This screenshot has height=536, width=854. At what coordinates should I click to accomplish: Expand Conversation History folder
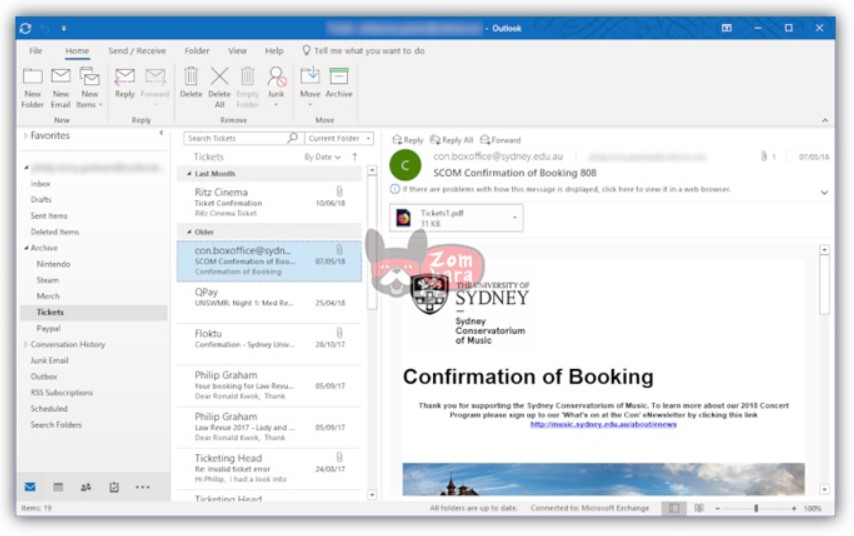point(25,344)
